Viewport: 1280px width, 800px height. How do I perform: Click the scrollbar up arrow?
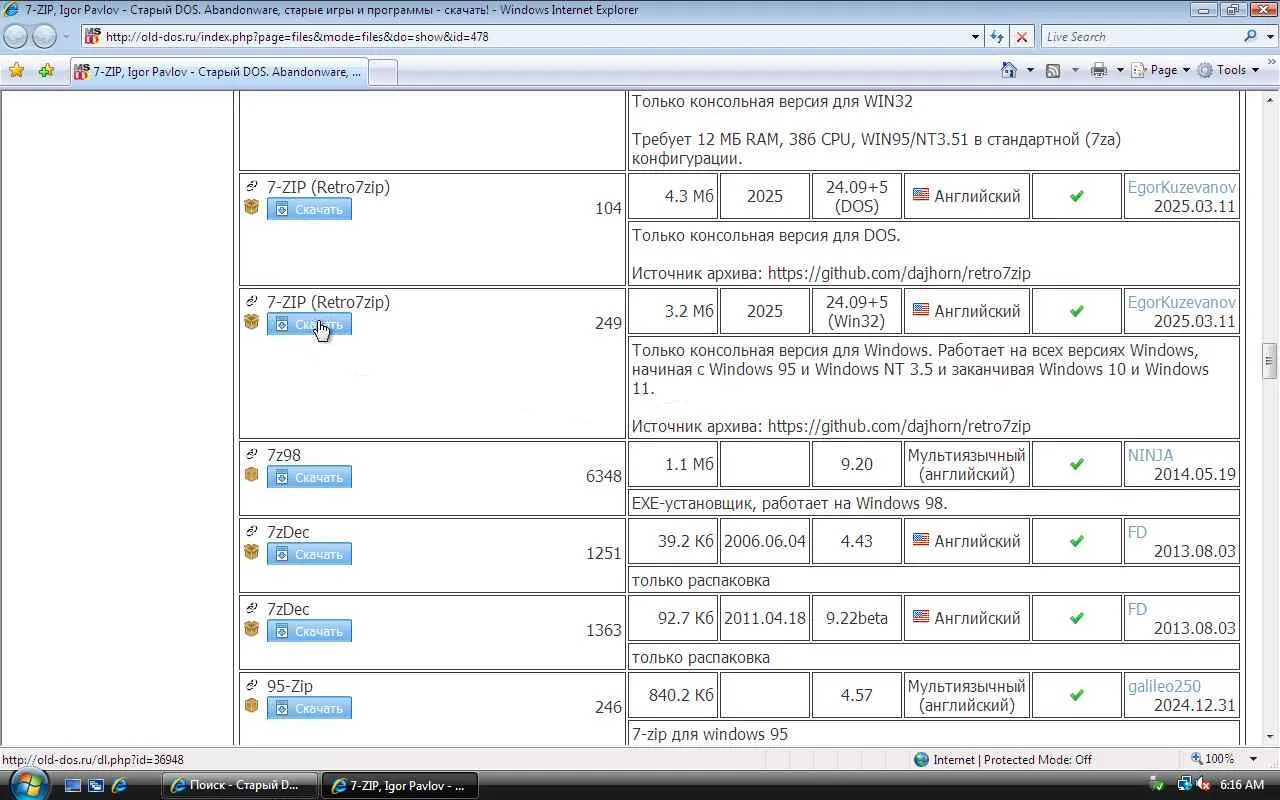[1270, 99]
